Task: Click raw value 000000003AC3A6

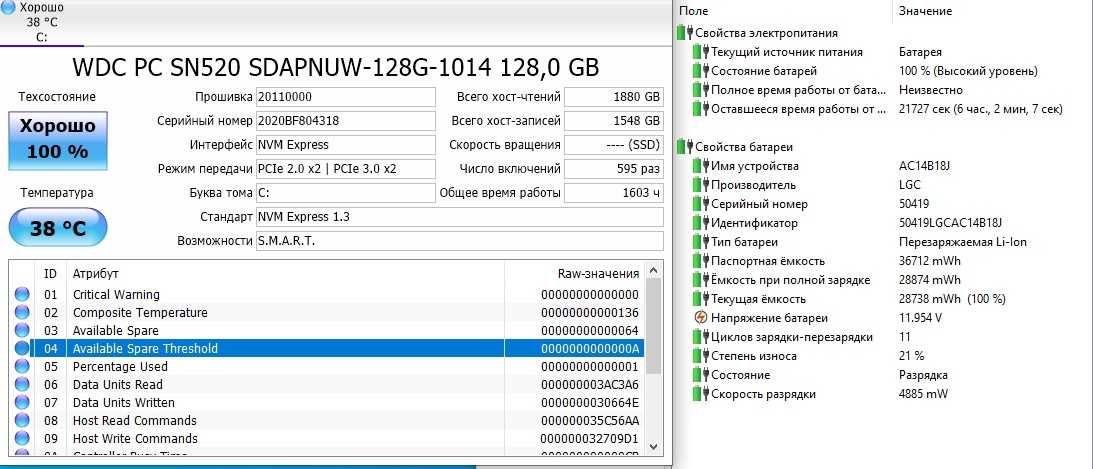Action: point(590,385)
